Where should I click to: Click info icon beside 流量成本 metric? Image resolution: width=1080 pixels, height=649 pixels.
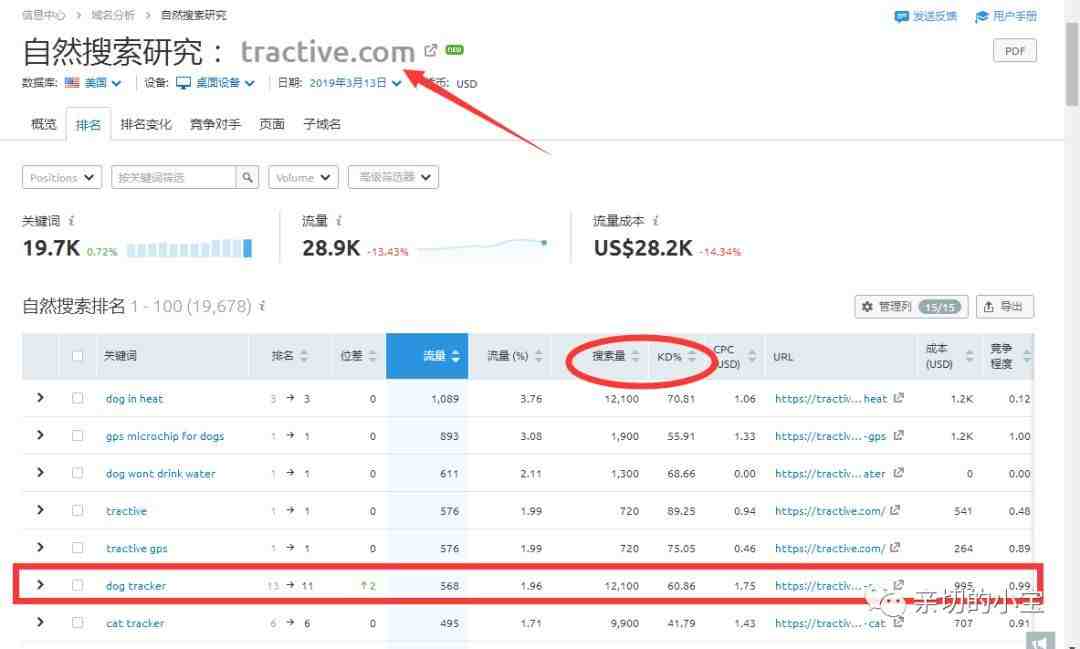point(656,220)
